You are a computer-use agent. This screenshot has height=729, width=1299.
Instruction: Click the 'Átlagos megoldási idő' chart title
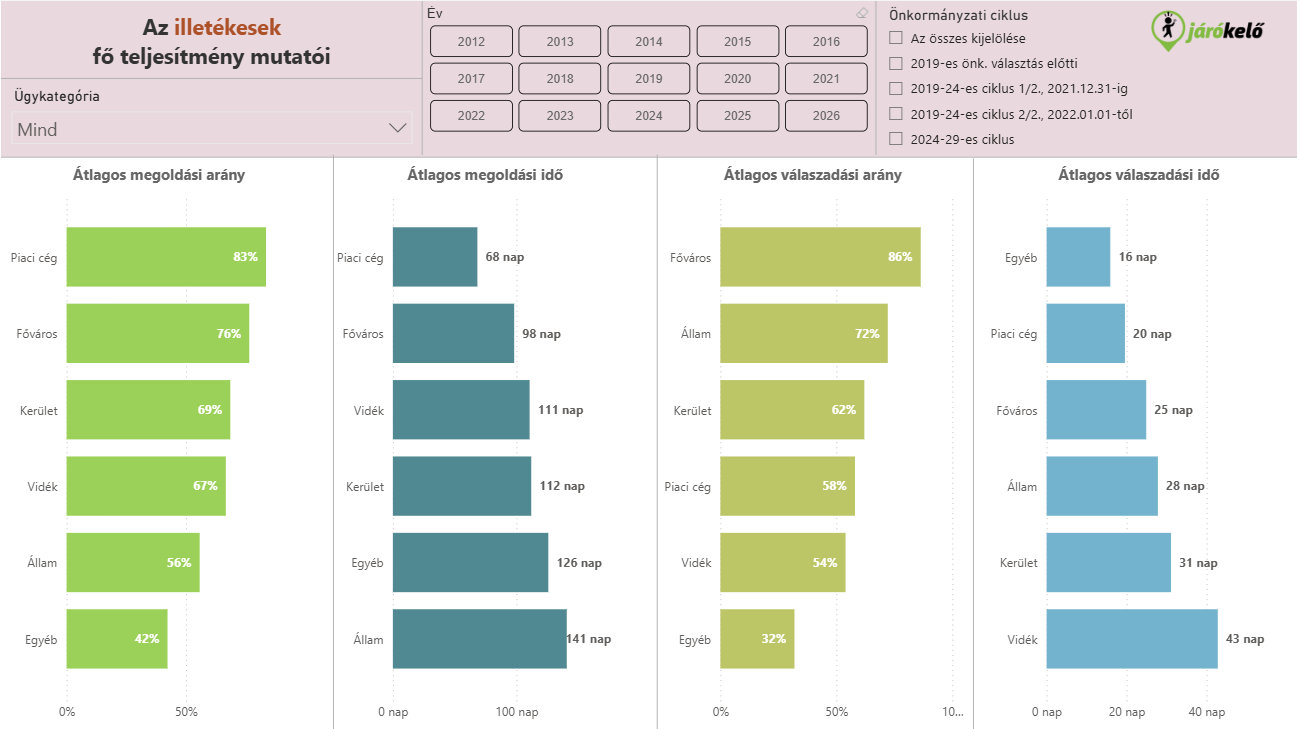[485, 175]
